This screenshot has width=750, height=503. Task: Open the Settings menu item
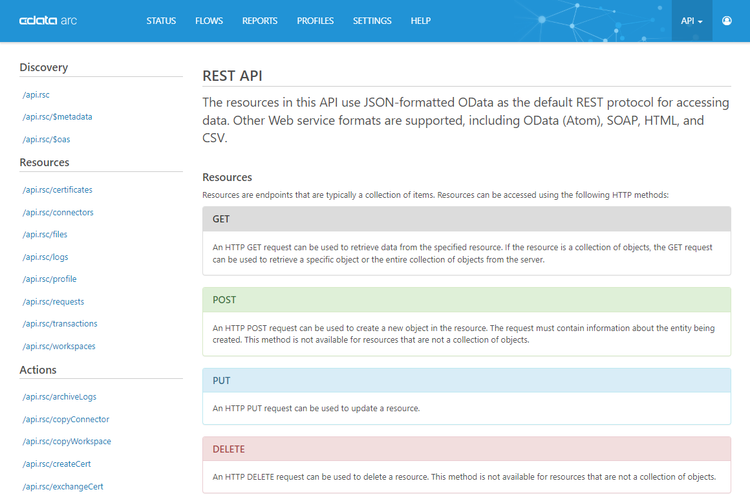tap(372, 21)
